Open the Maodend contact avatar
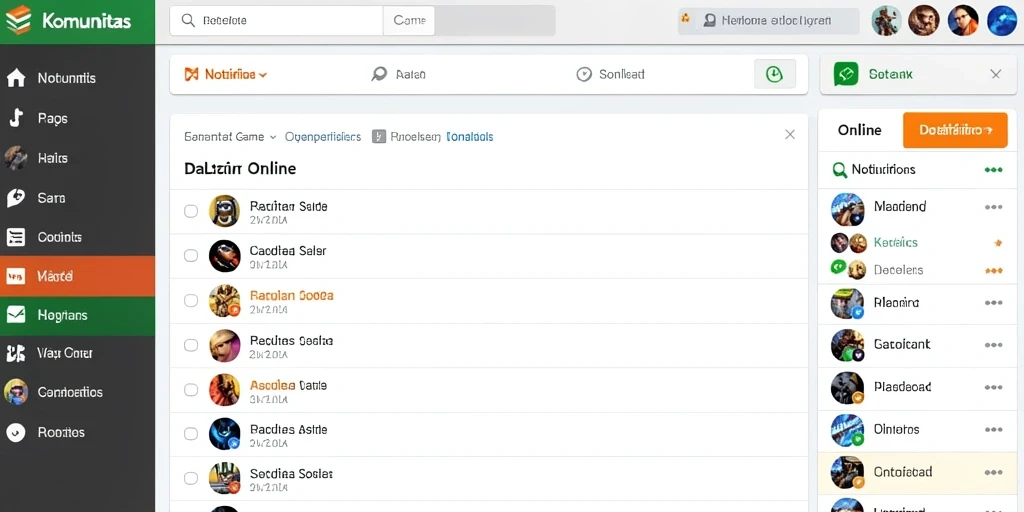The width and height of the screenshot is (1024, 512). pyautogui.click(x=848, y=210)
